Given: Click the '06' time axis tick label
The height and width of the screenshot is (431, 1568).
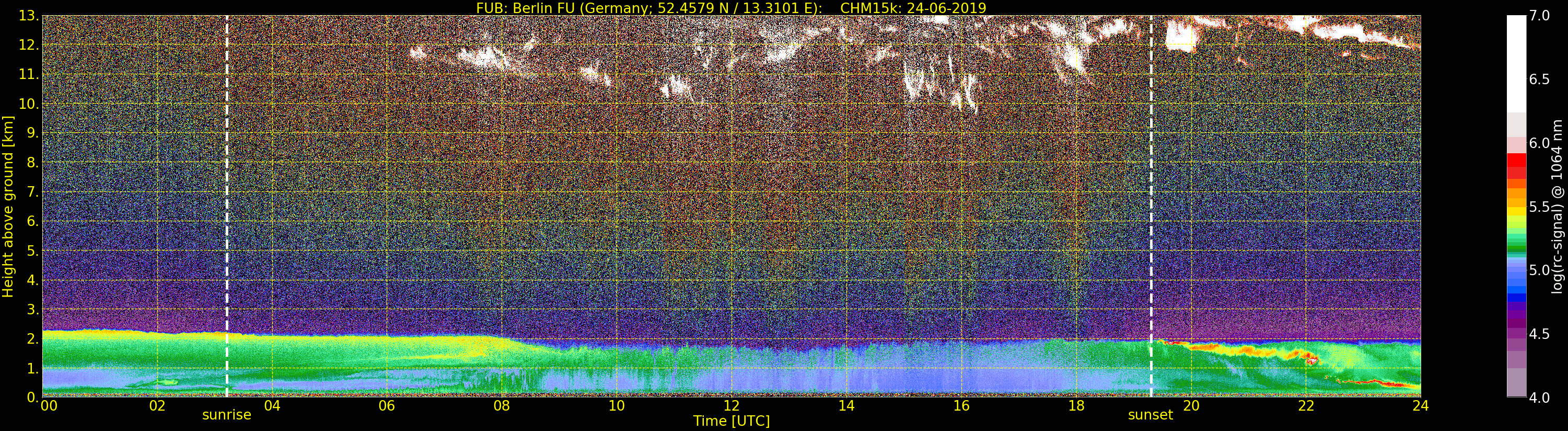Looking at the screenshot, I should [x=387, y=406].
